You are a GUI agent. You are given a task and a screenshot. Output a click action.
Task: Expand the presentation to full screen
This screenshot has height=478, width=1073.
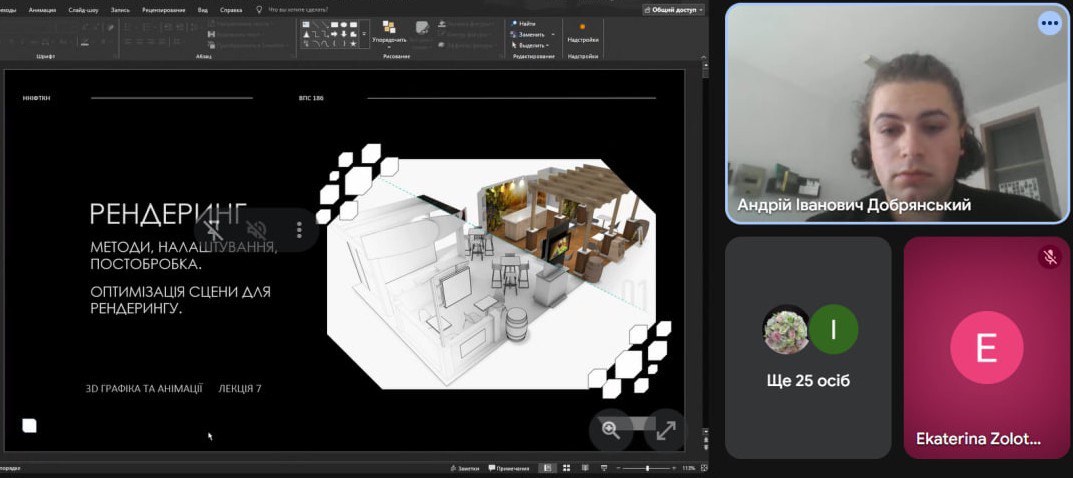click(x=666, y=429)
